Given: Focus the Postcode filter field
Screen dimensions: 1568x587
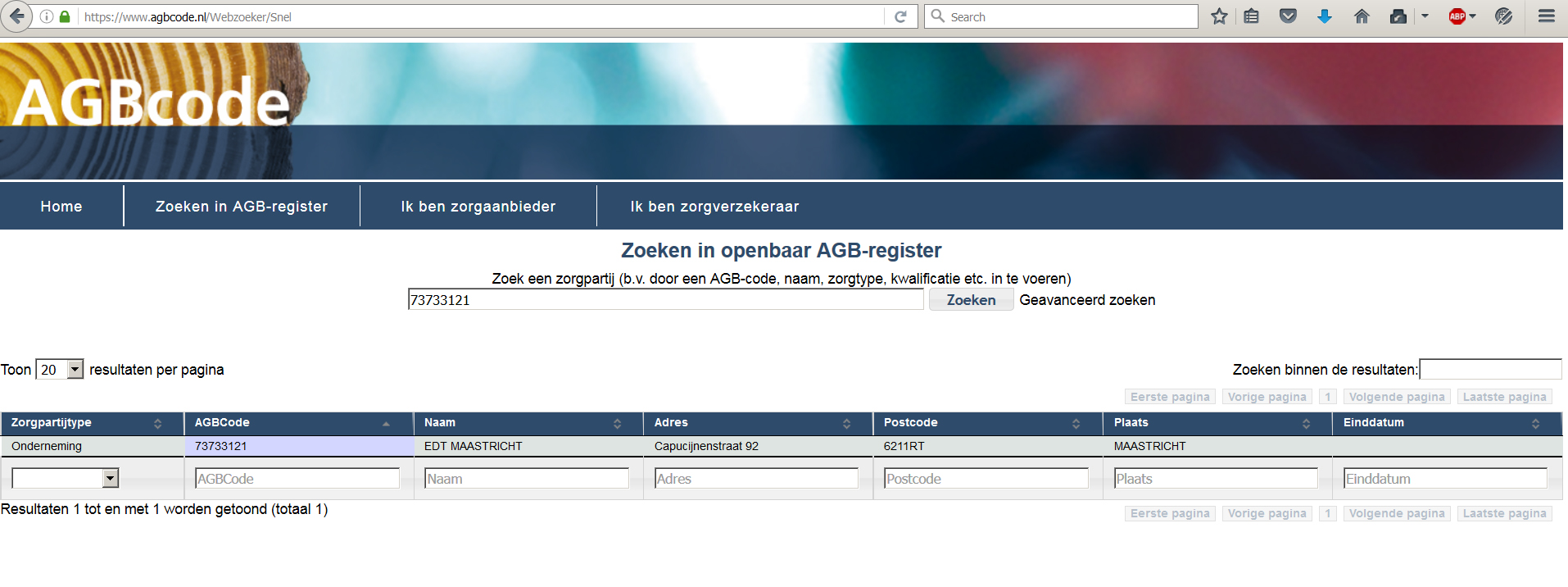Looking at the screenshot, I should point(986,478).
